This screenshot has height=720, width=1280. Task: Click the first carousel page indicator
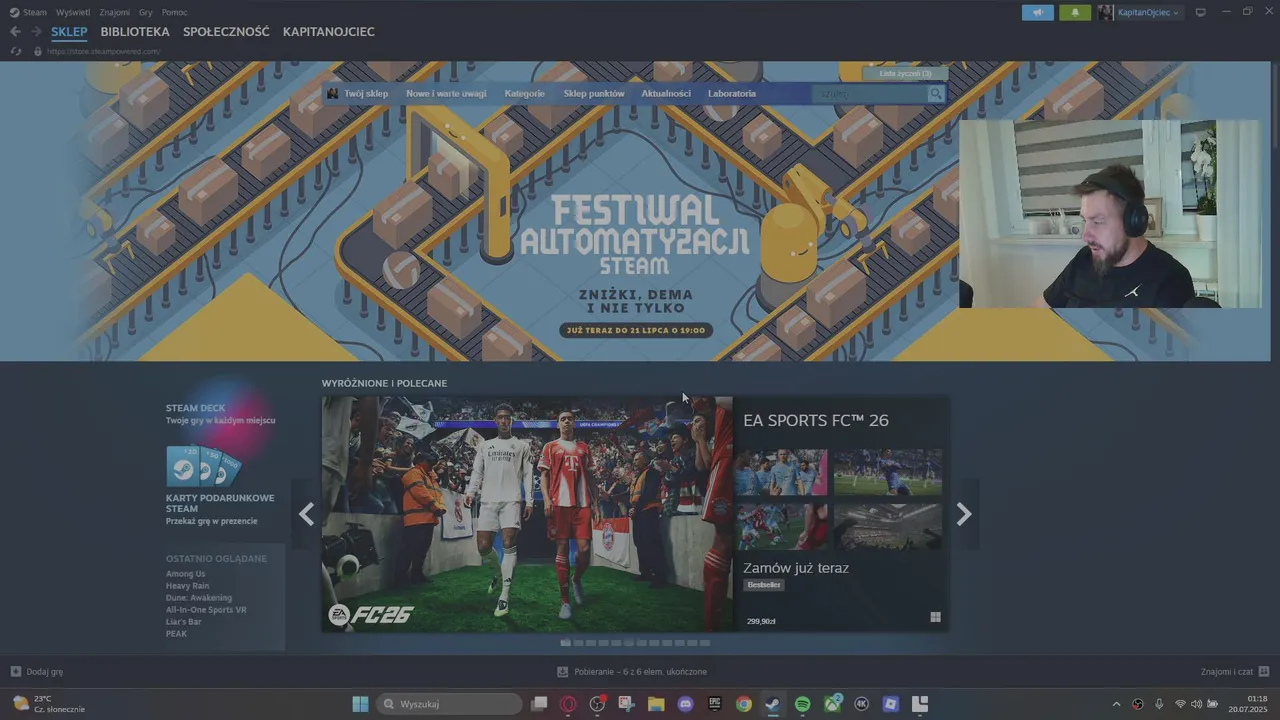[x=566, y=643]
